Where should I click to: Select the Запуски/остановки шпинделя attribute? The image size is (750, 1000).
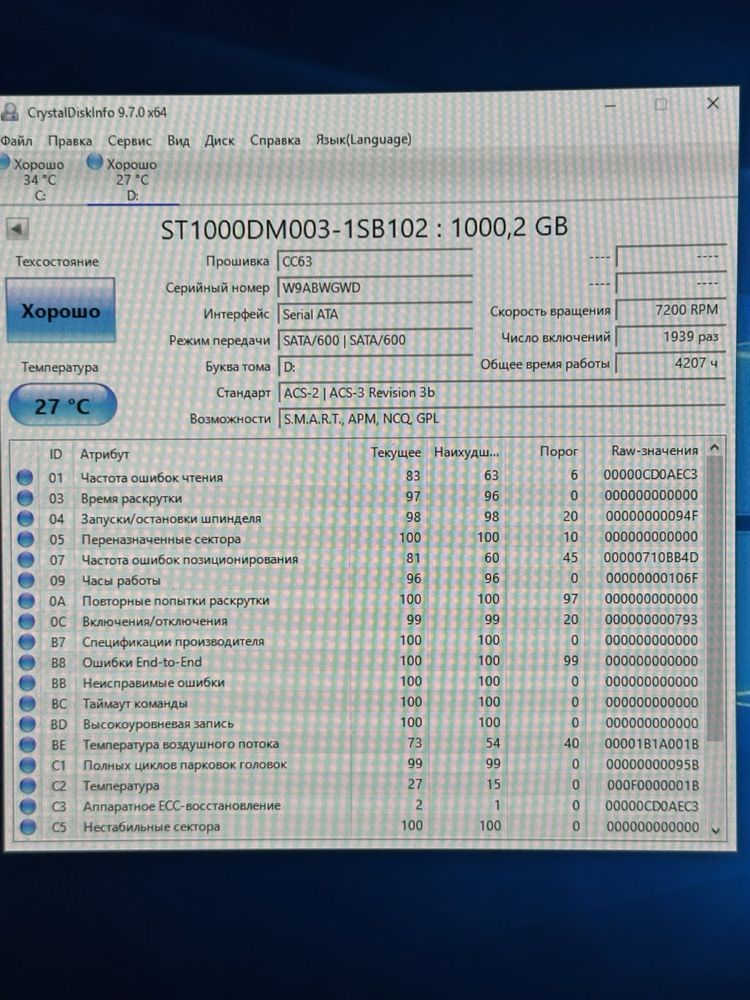click(171, 518)
